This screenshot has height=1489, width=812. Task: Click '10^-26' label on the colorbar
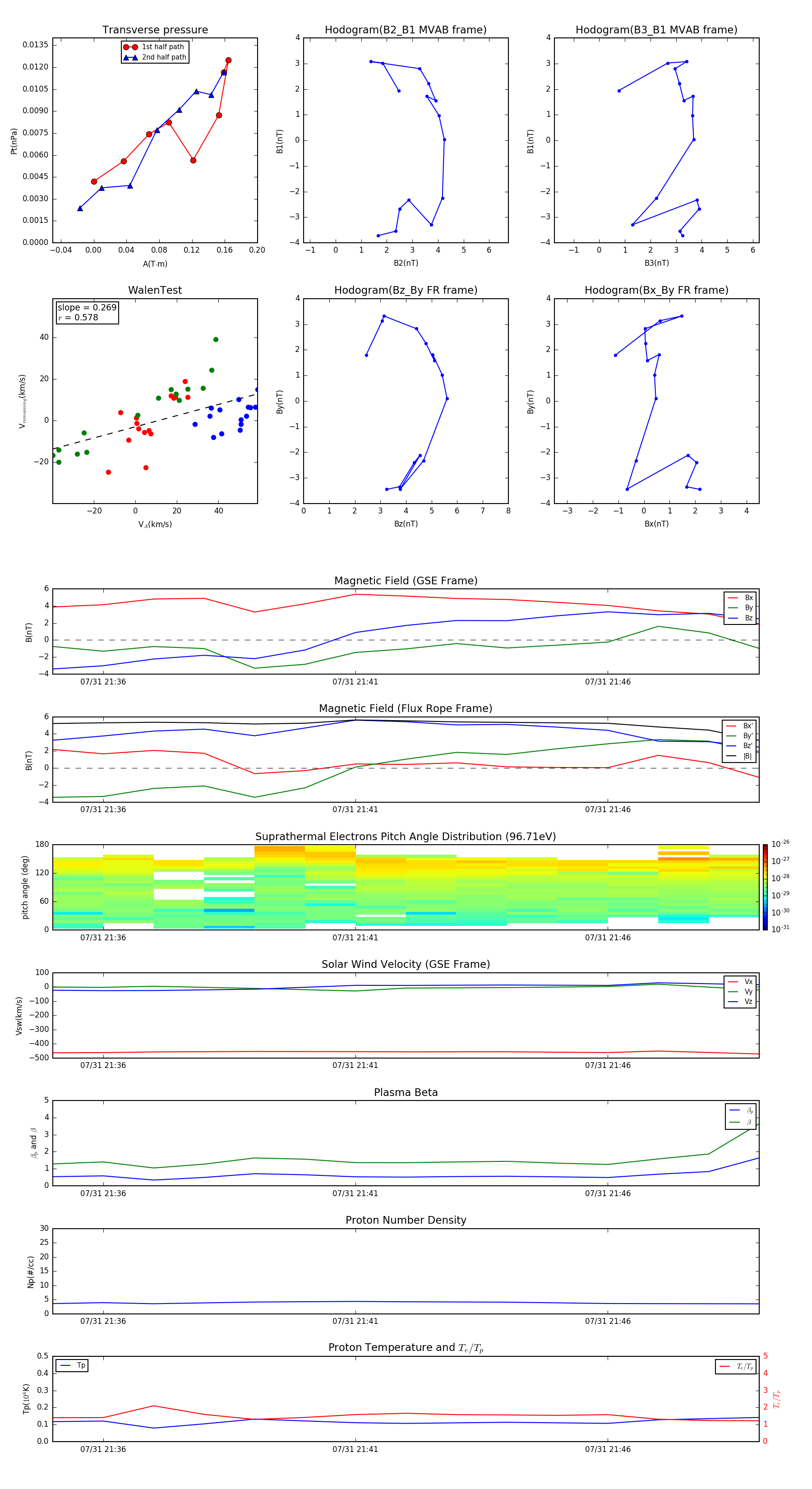(780, 844)
